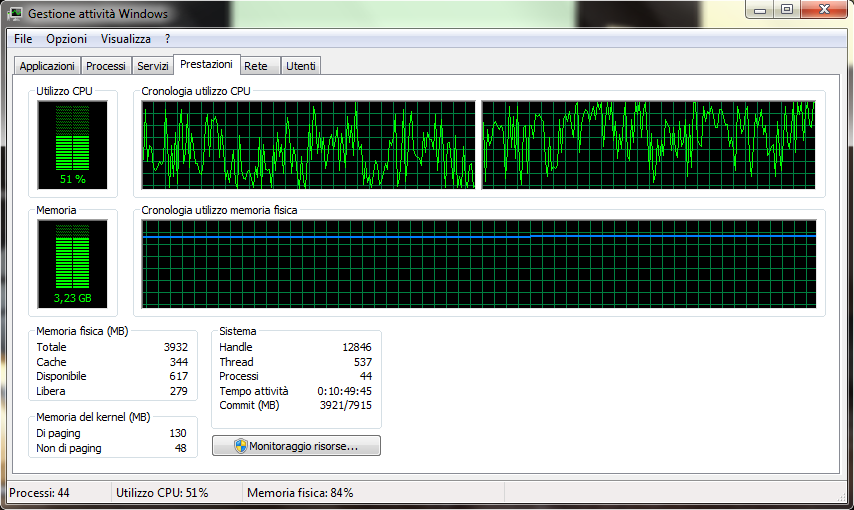Click the Memoria del kernel (MB) label
The width and height of the screenshot is (854, 510).
pos(93,417)
